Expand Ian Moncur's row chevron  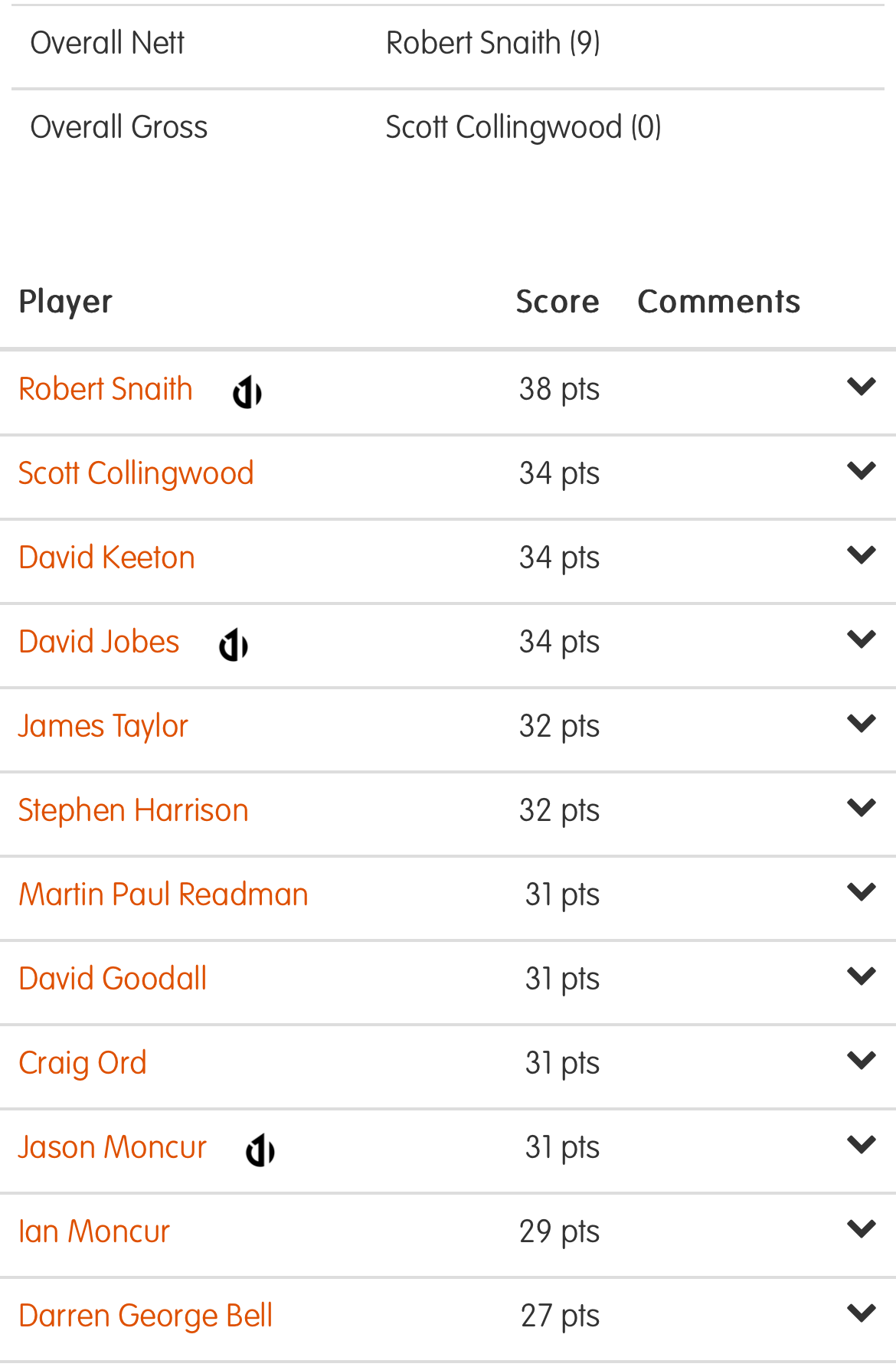coord(862,1229)
